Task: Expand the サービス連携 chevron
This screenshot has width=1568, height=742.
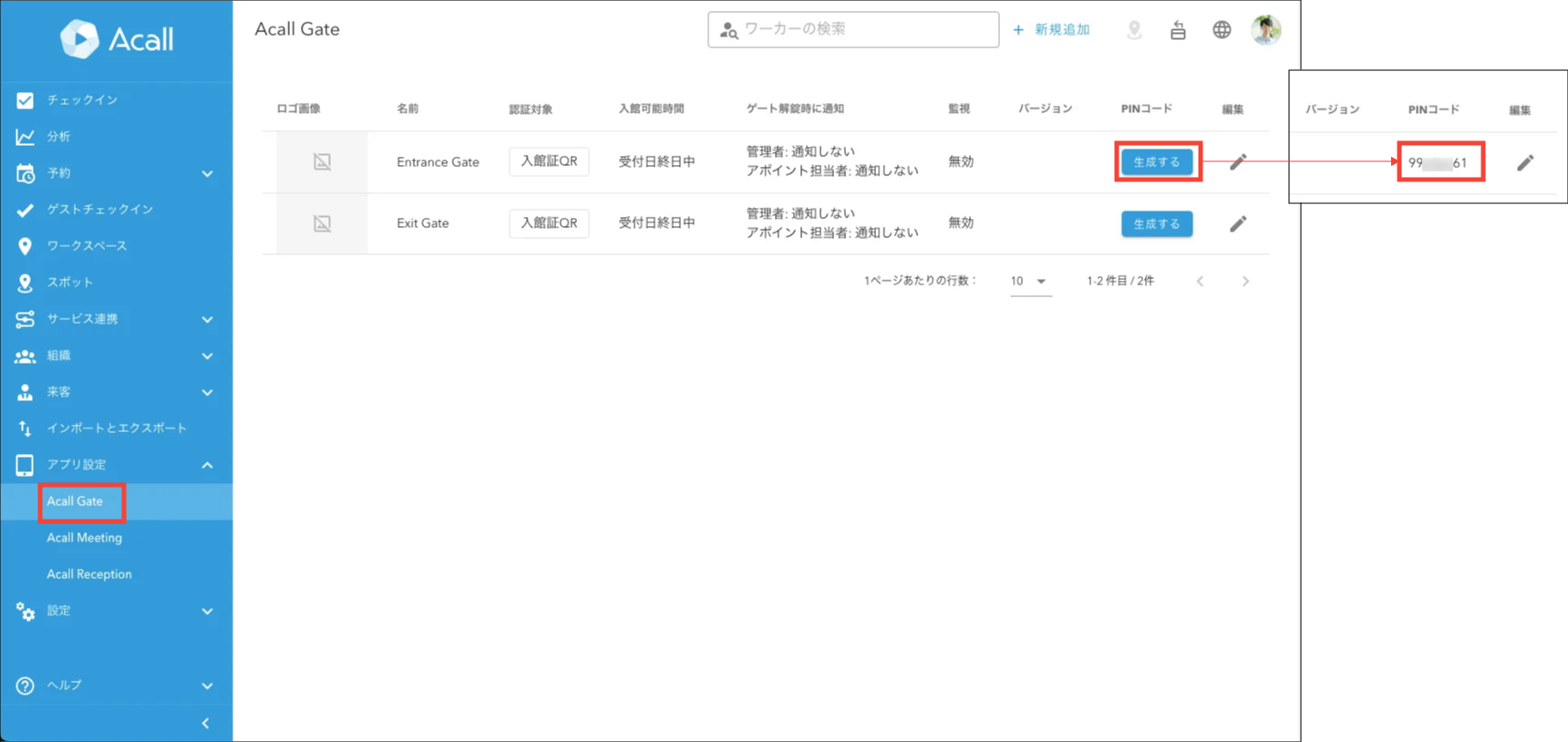Action: pyautogui.click(x=207, y=319)
